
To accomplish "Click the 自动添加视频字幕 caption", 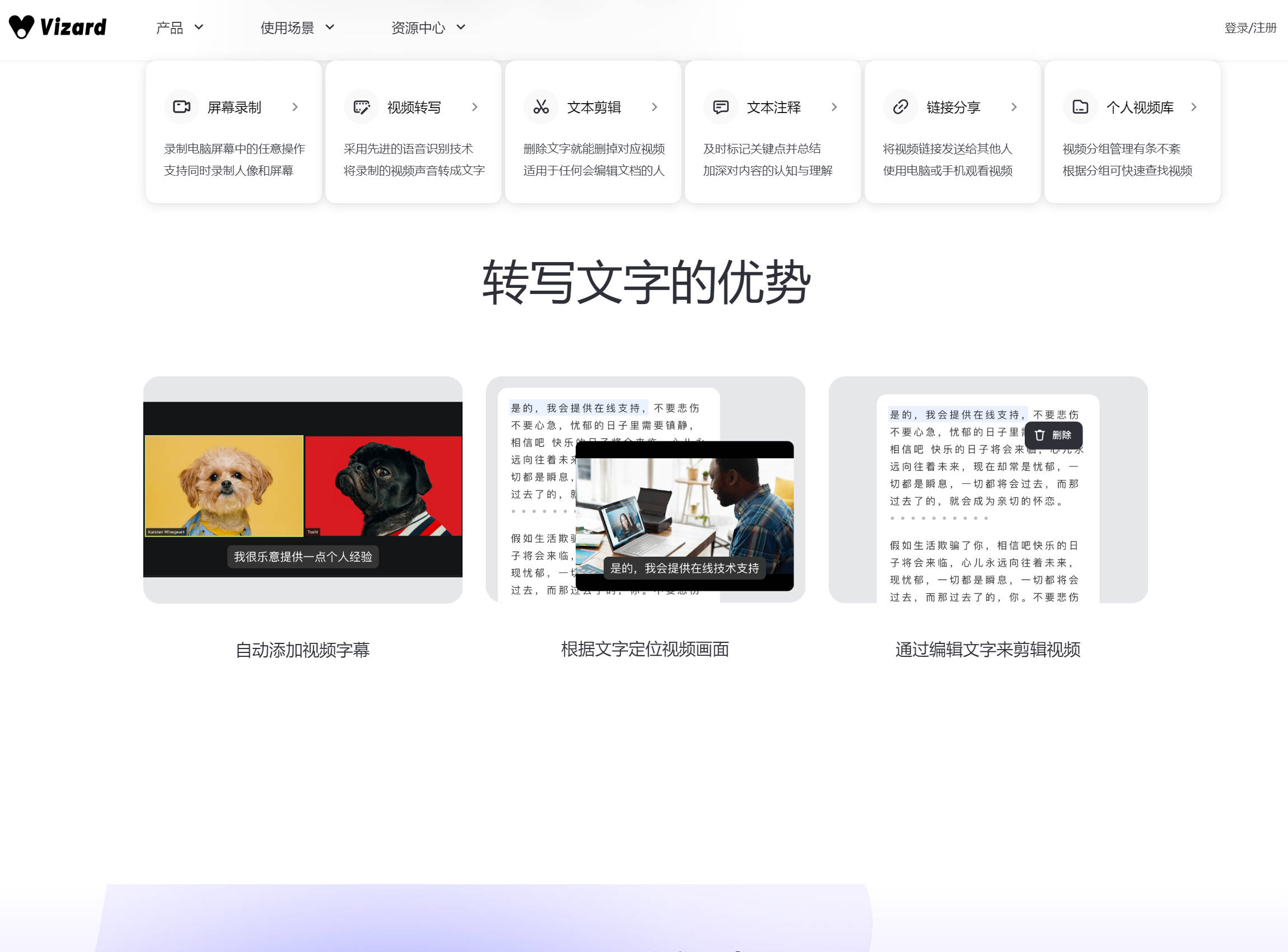I will point(302,650).
